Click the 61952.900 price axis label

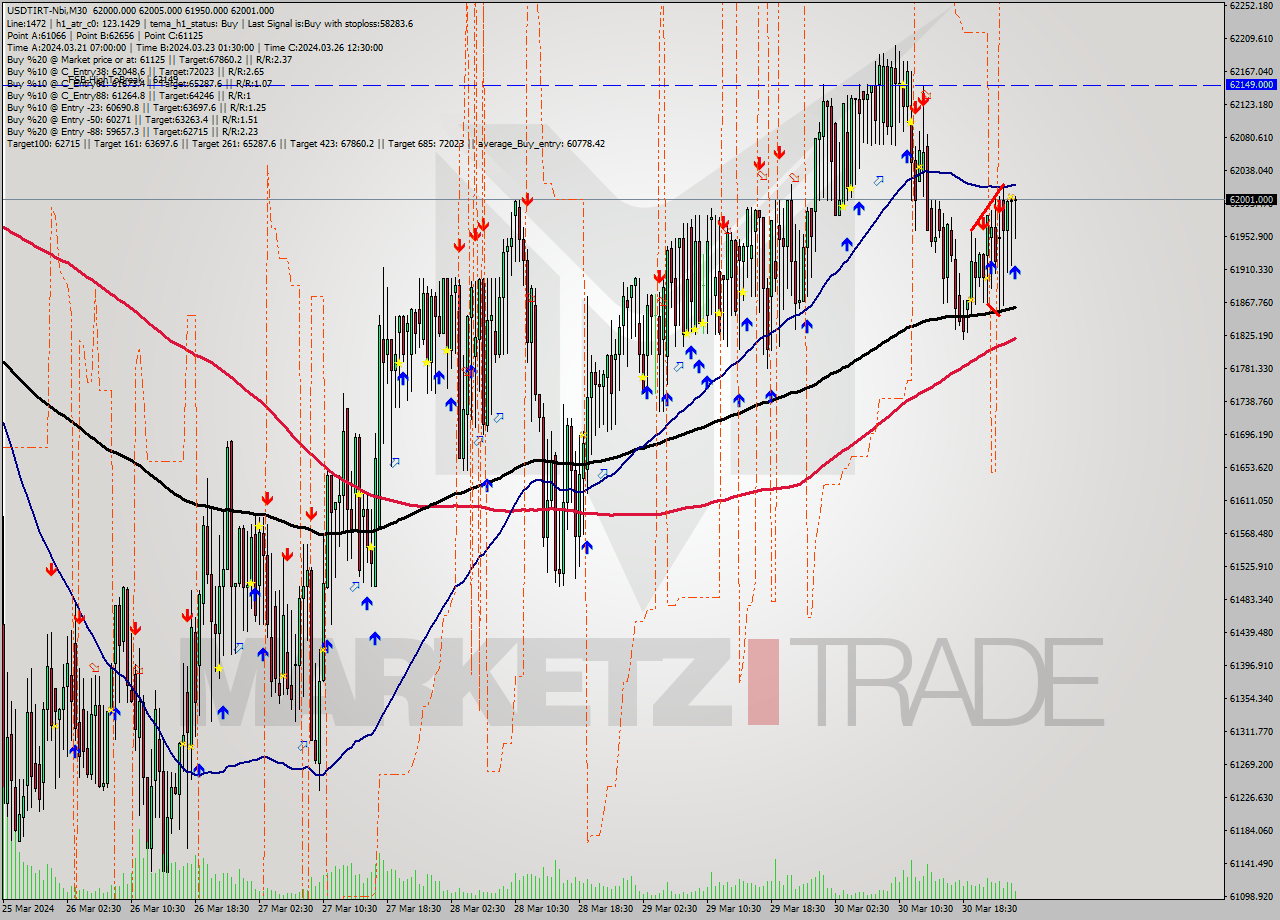click(x=1251, y=236)
